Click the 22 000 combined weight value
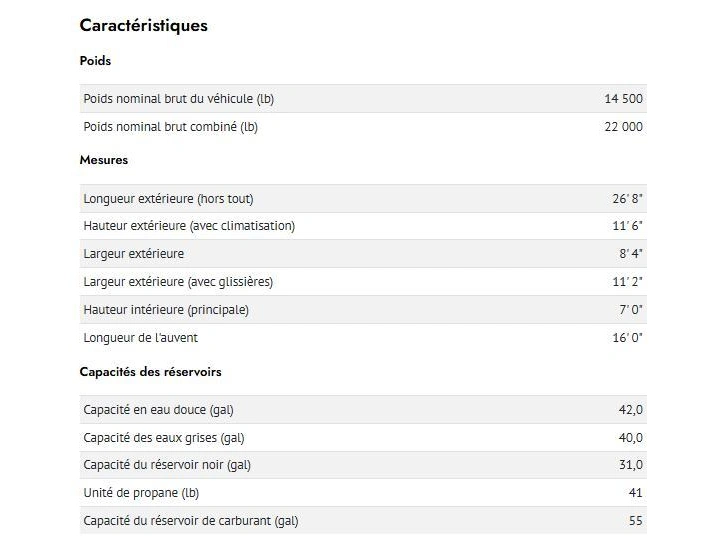 click(623, 127)
